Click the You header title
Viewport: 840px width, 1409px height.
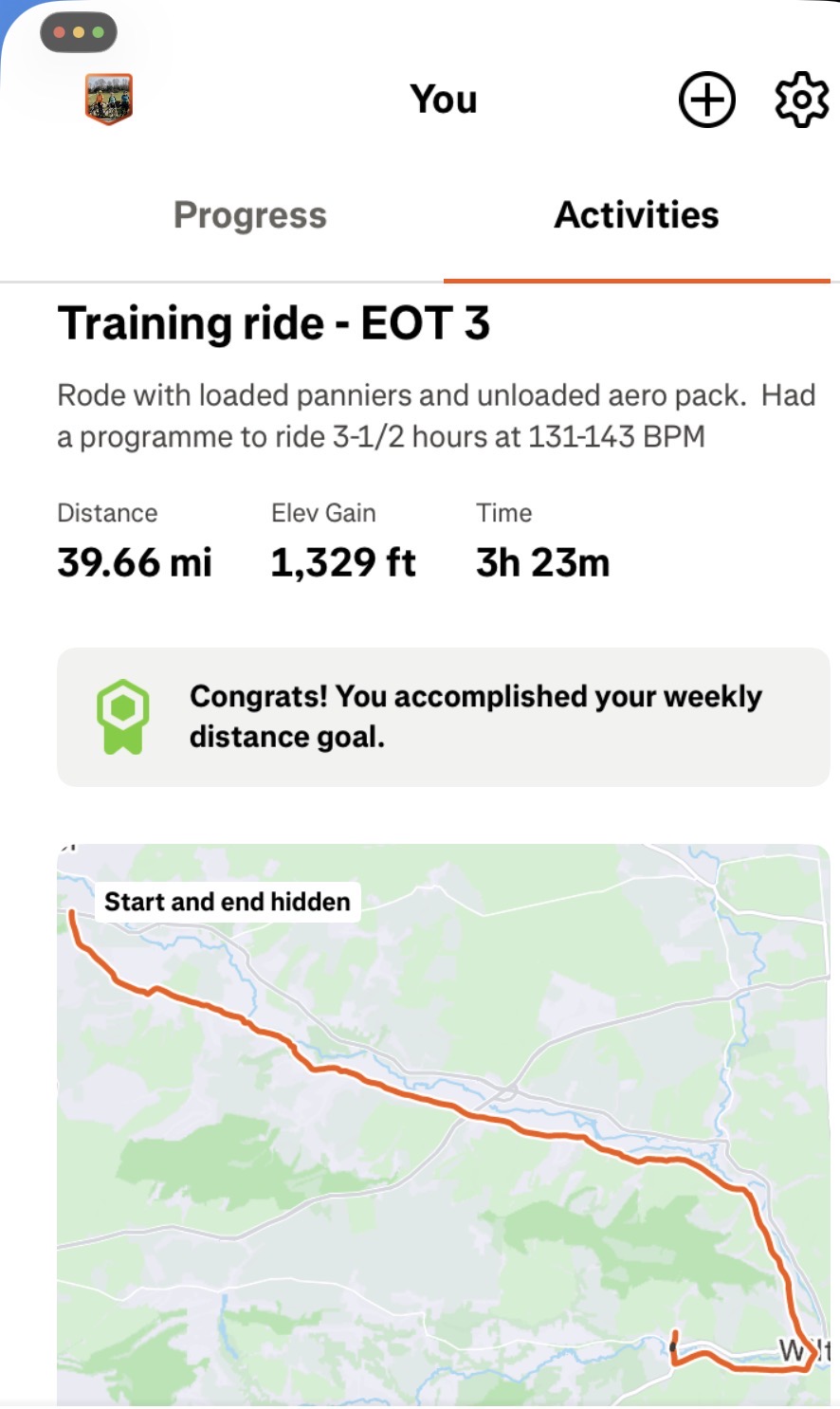click(443, 99)
